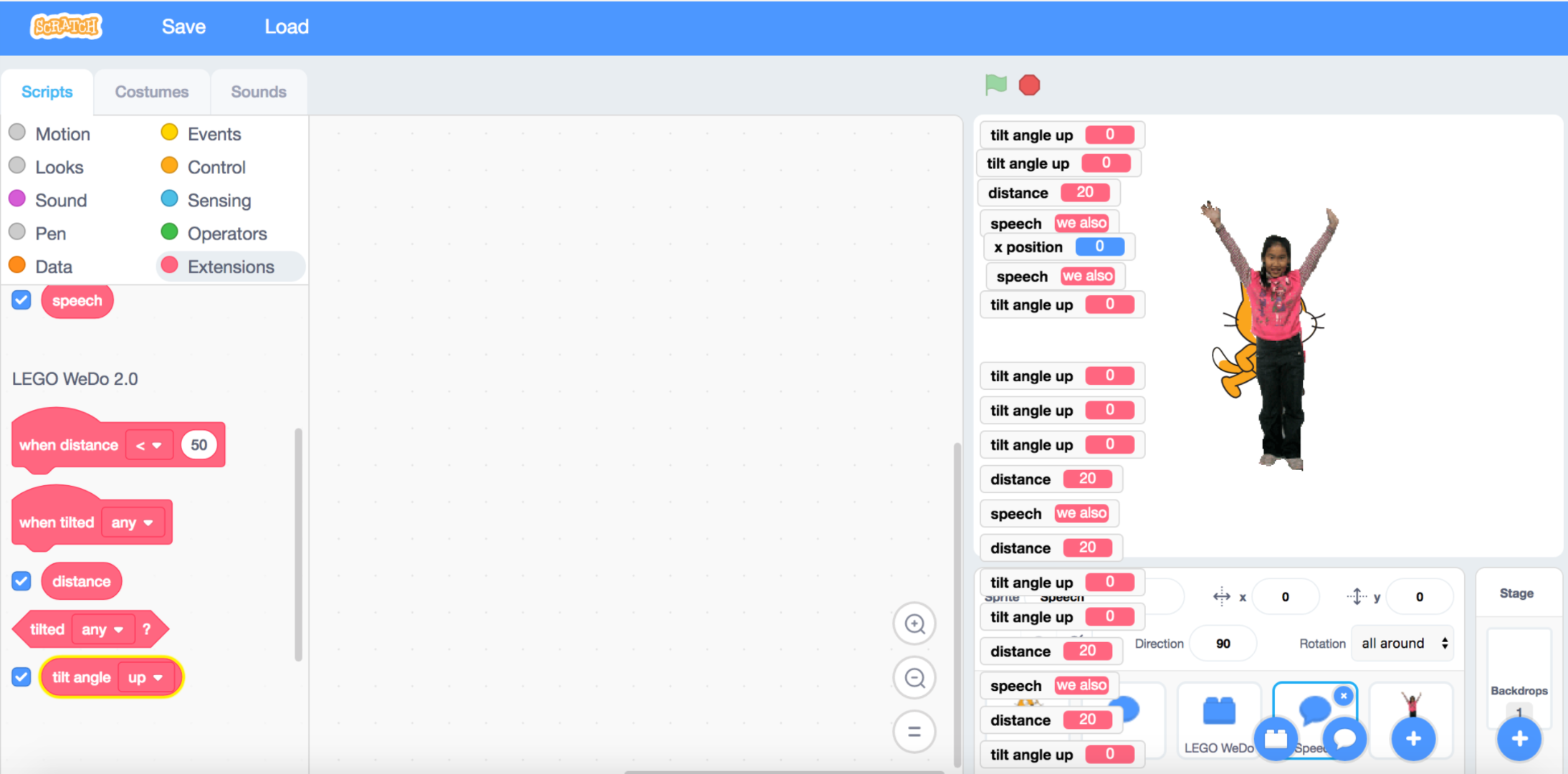Zoom in on the scripts area
The width and height of the screenshot is (1568, 774).
click(x=914, y=623)
